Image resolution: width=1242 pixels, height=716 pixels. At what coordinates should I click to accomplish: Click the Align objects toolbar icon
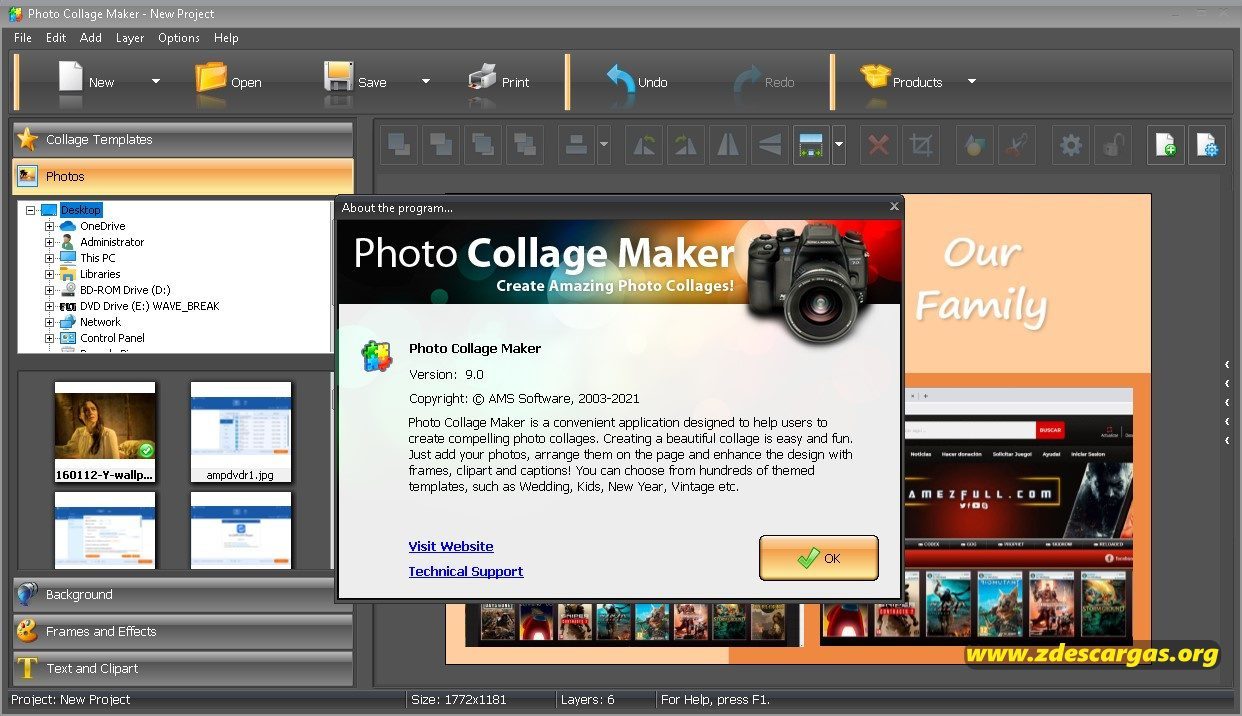575,146
